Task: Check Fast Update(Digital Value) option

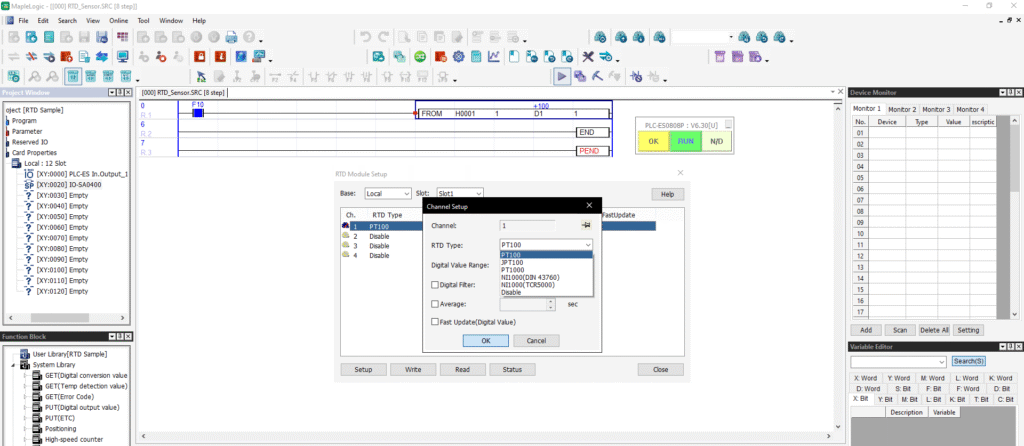Action: point(435,322)
